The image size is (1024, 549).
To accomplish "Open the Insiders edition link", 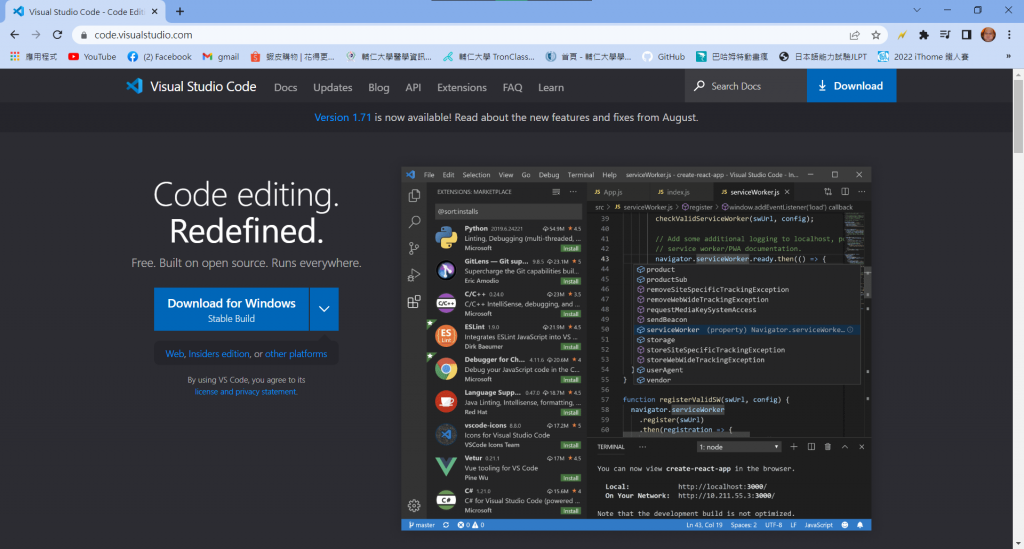I will tap(219, 354).
